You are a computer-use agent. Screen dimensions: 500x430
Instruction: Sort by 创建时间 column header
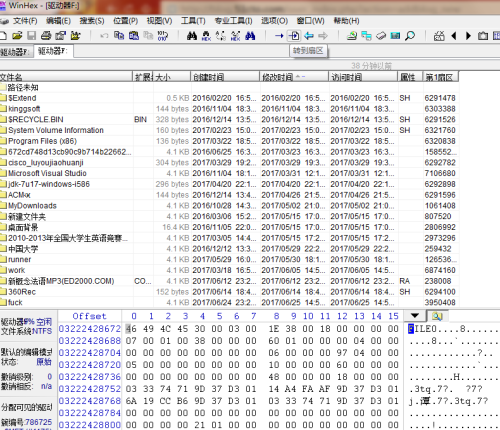click(225, 77)
